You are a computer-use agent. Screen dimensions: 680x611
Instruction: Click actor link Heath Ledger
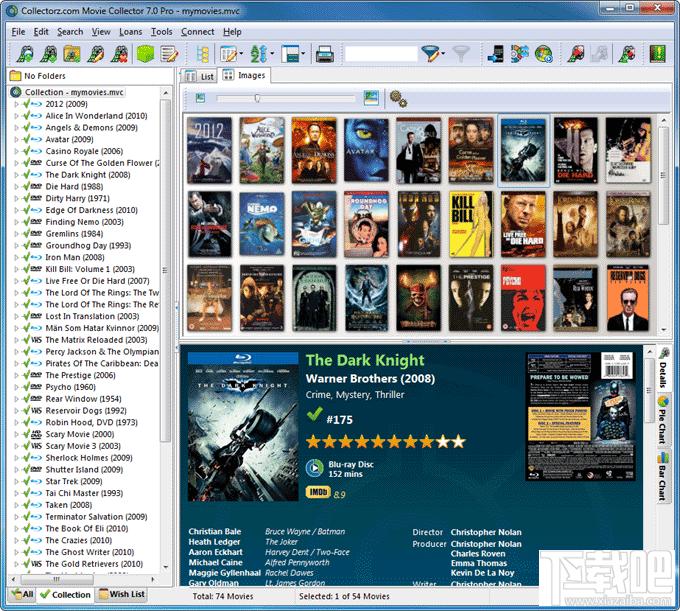(x=214, y=542)
